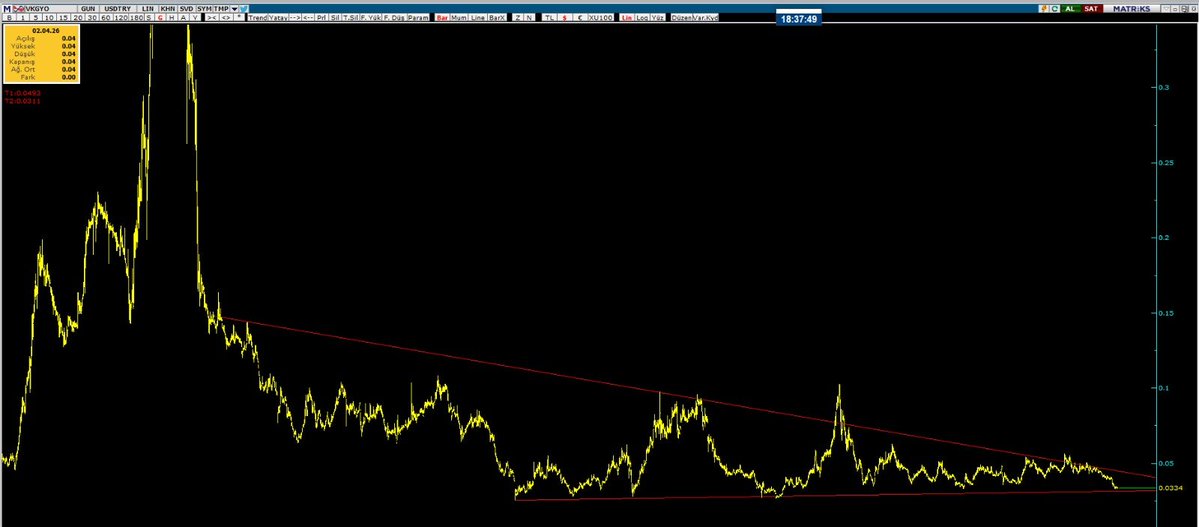Viewport: 1199px width, 527px height.
Task: Switch chart type to Line
Action: tap(477, 17)
